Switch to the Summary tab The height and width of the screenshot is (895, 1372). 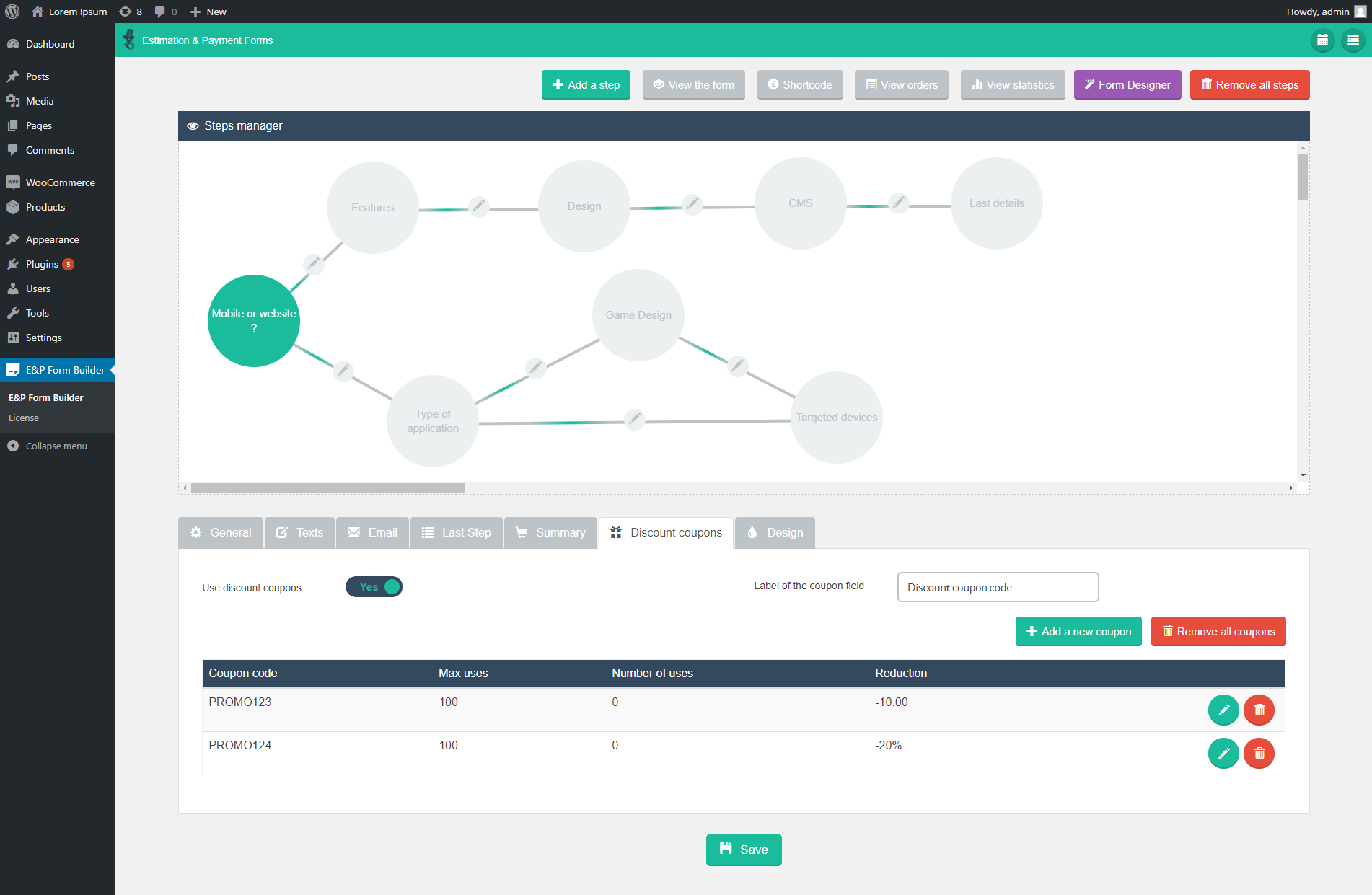click(x=550, y=532)
